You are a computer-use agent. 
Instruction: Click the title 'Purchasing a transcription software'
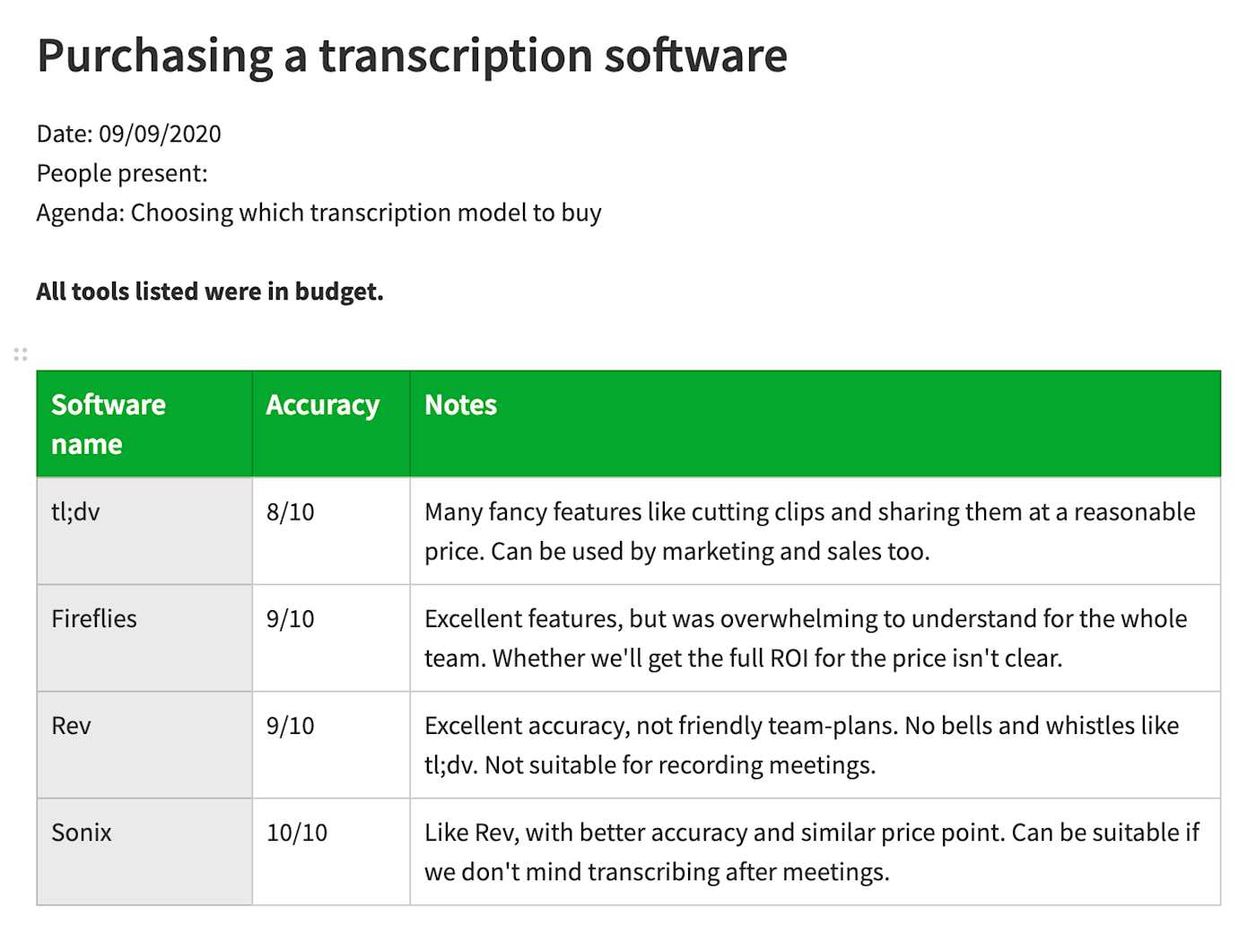point(412,56)
